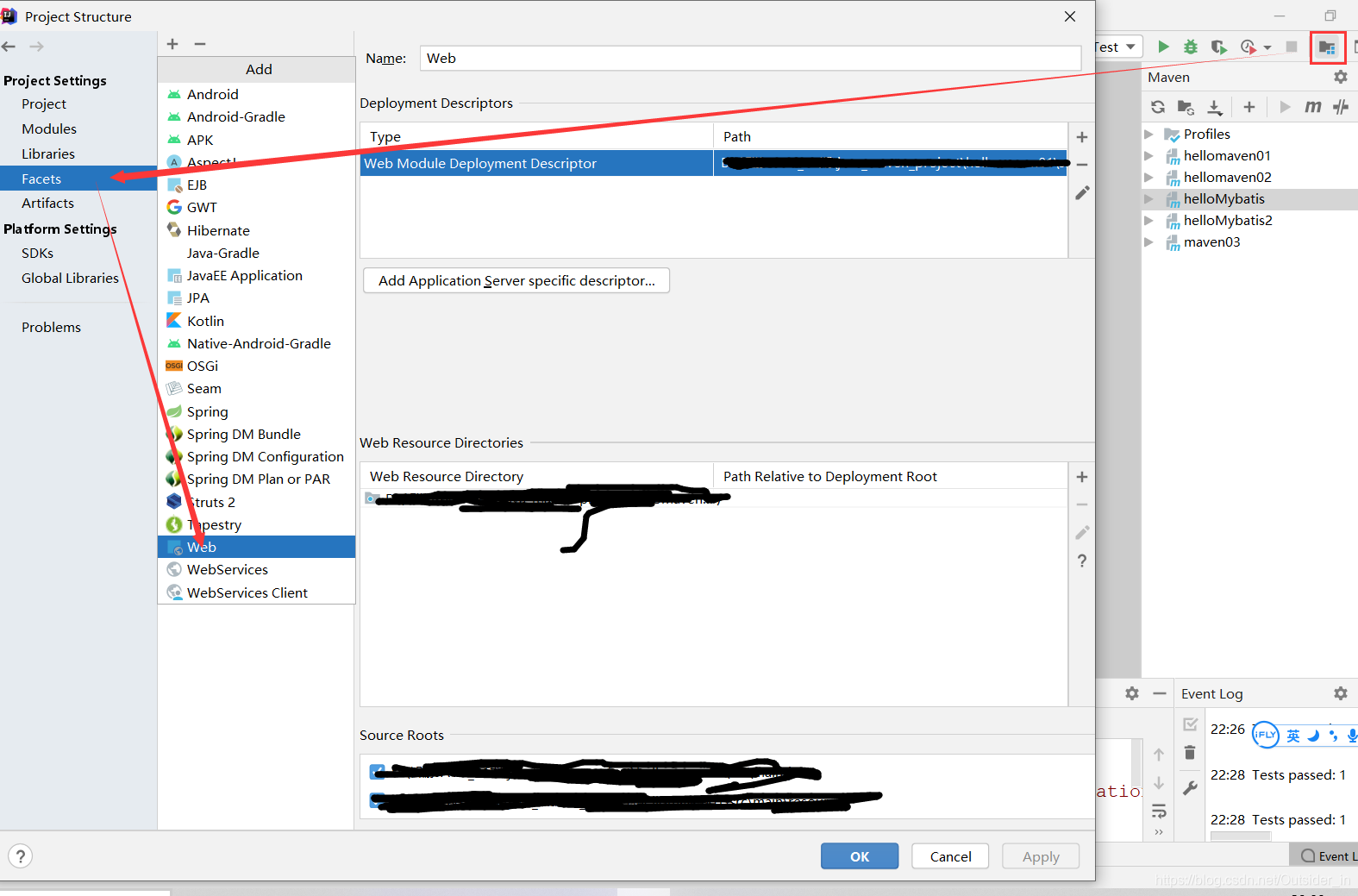Choose Kotlin facet in Add list
The width and height of the screenshot is (1358, 896).
256,321
